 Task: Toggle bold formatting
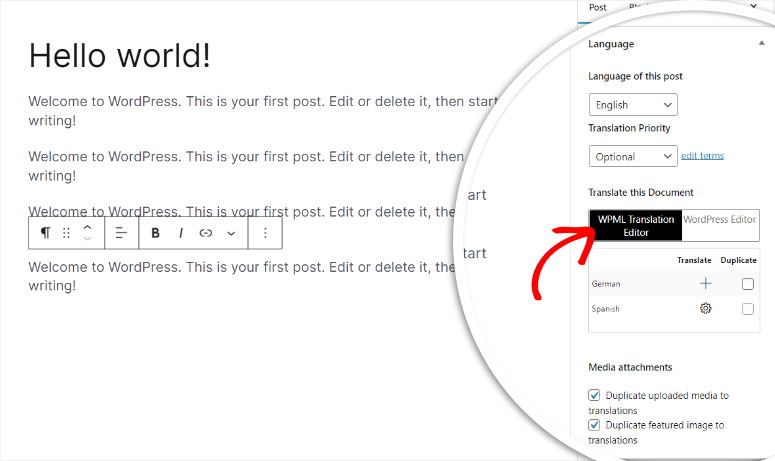click(x=155, y=233)
